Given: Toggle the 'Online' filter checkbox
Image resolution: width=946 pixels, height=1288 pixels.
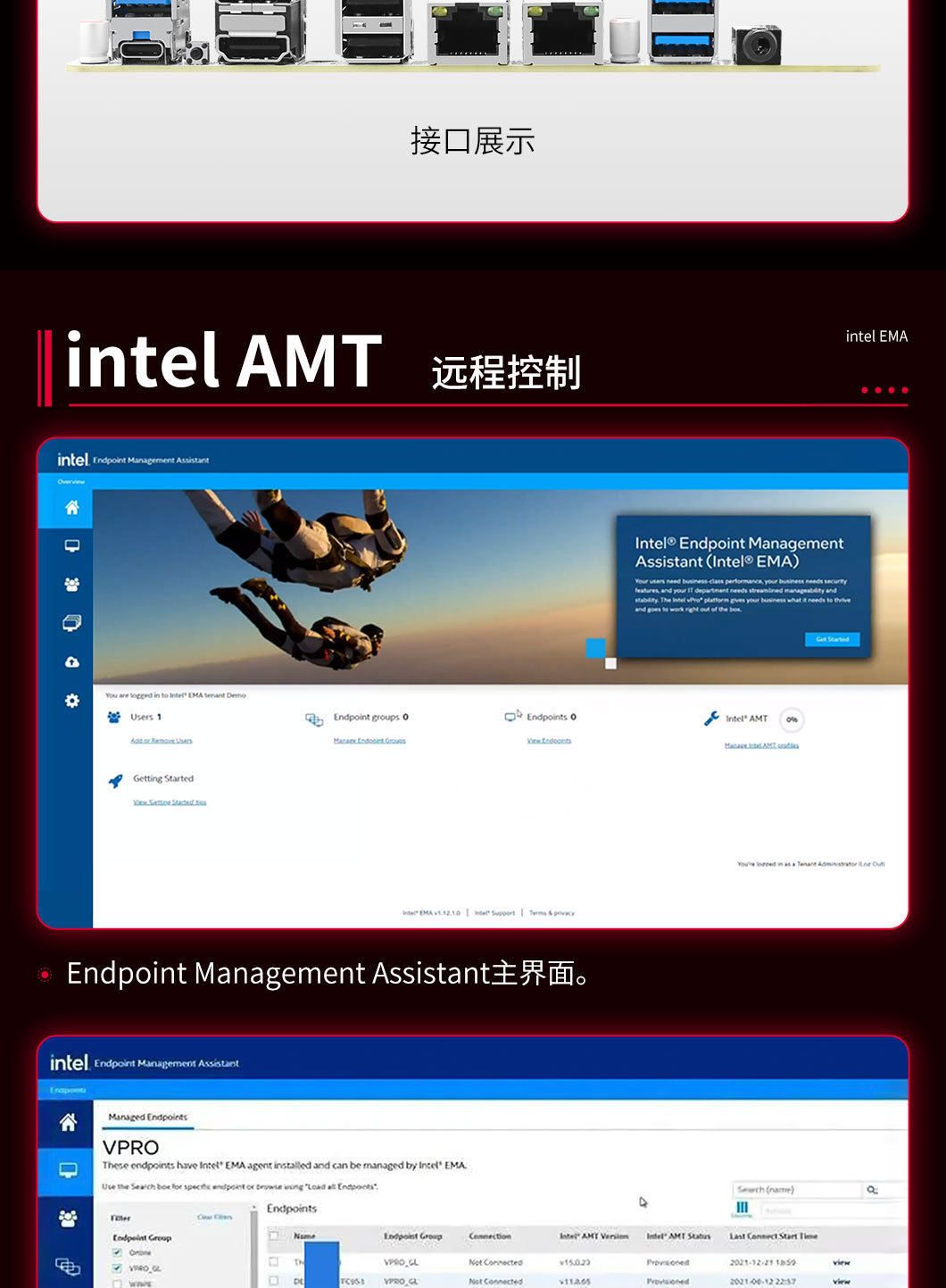Looking at the screenshot, I should point(117,1253).
